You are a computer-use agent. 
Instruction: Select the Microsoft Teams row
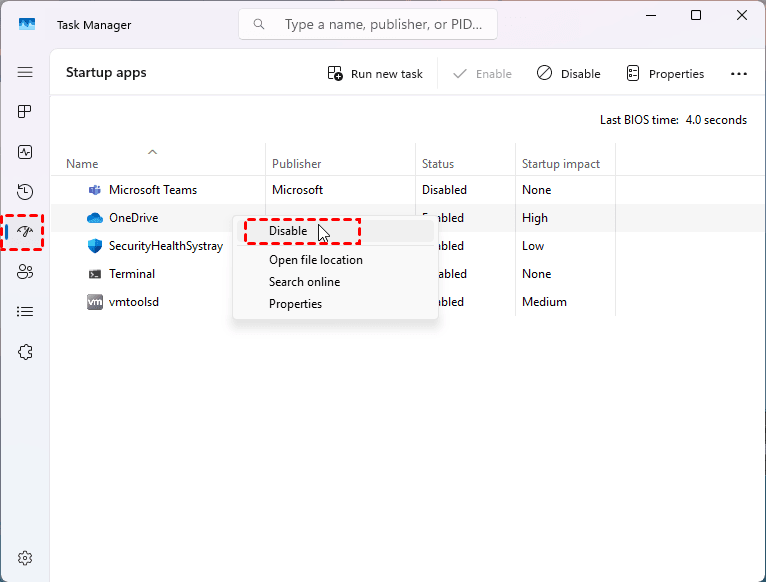point(153,190)
